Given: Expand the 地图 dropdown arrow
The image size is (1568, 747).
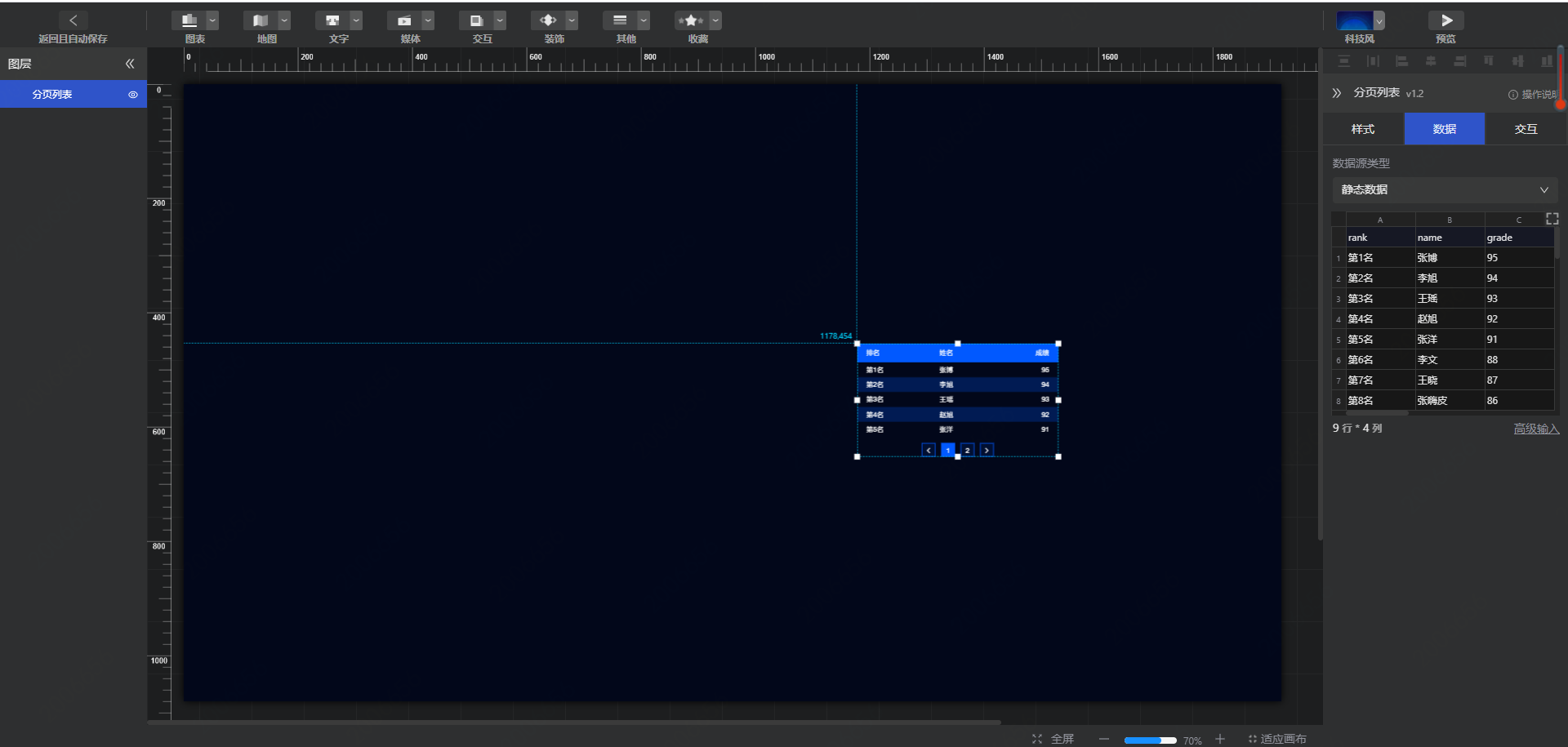Looking at the screenshot, I should coord(284,21).
